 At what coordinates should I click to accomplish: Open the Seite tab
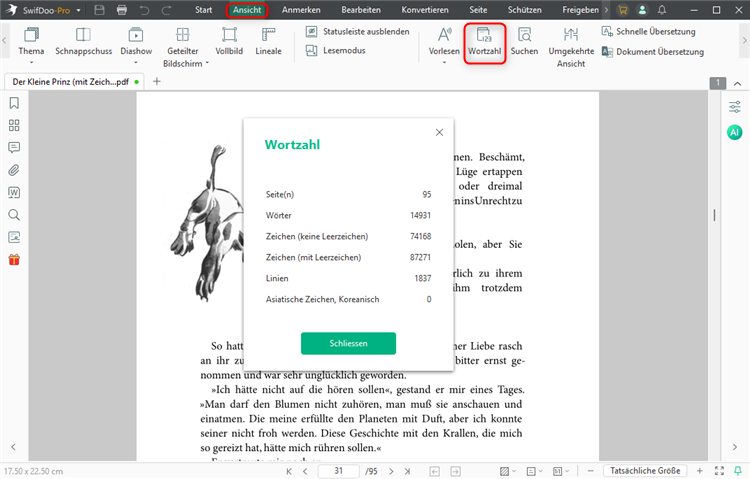click(x=478, y=10)
